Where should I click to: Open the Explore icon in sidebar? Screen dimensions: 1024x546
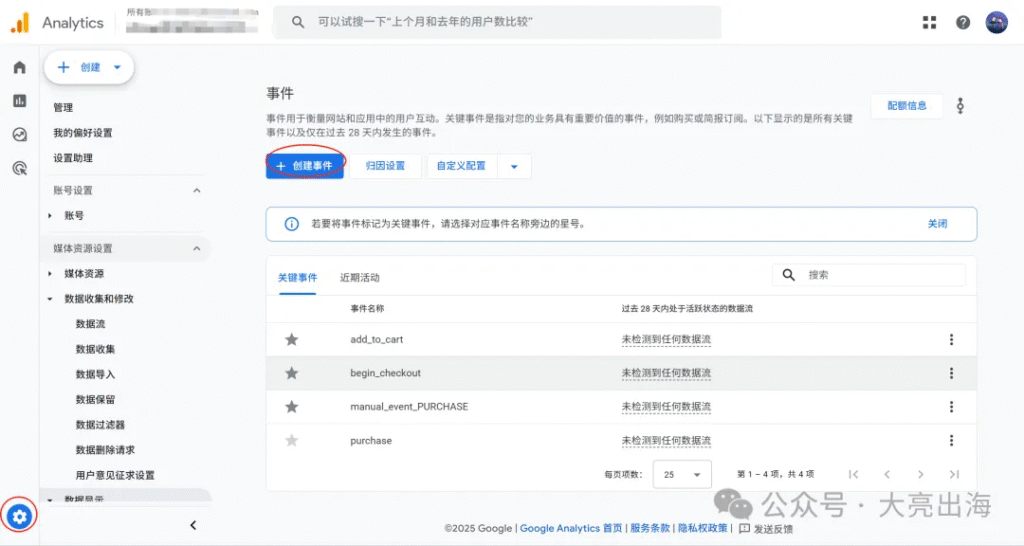coord(19,135)
